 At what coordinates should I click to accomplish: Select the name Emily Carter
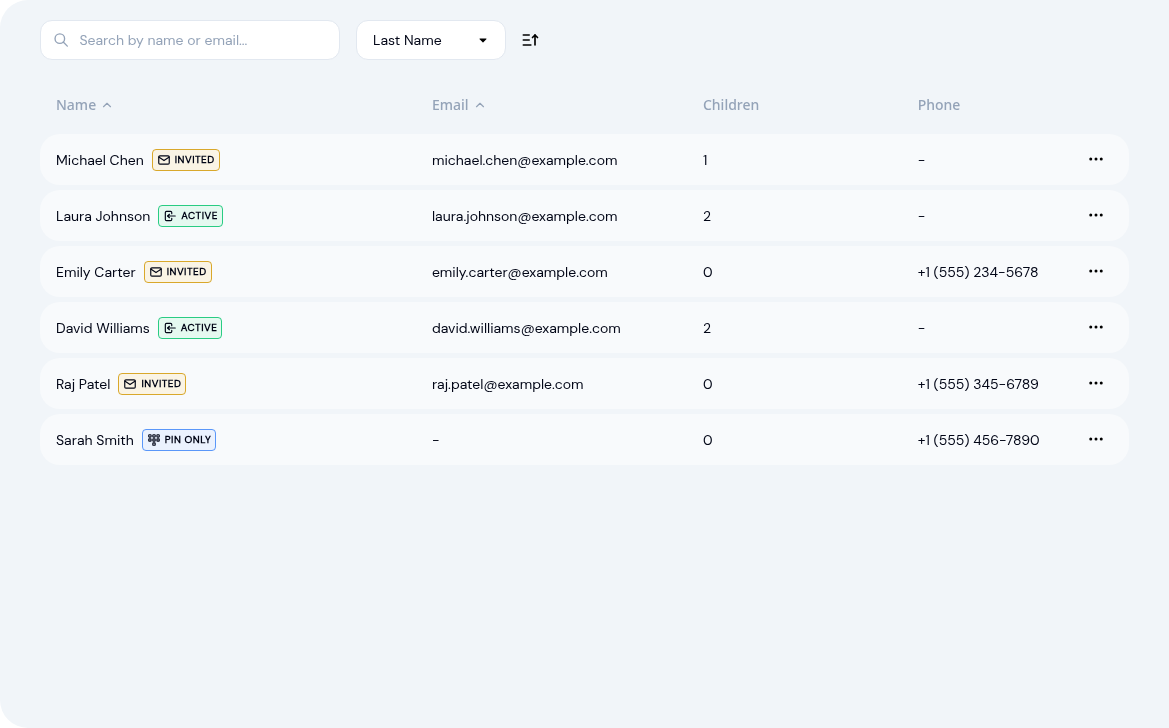pyautogui.click(x=95, y=272)
